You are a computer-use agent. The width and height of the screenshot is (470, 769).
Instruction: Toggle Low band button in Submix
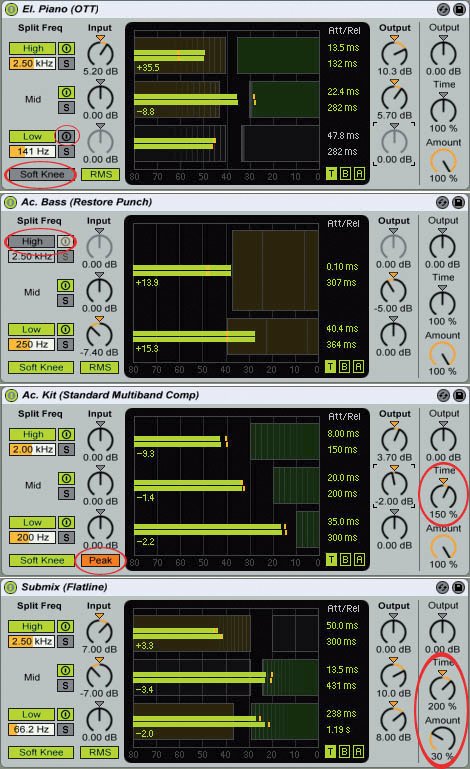point(32,715)
